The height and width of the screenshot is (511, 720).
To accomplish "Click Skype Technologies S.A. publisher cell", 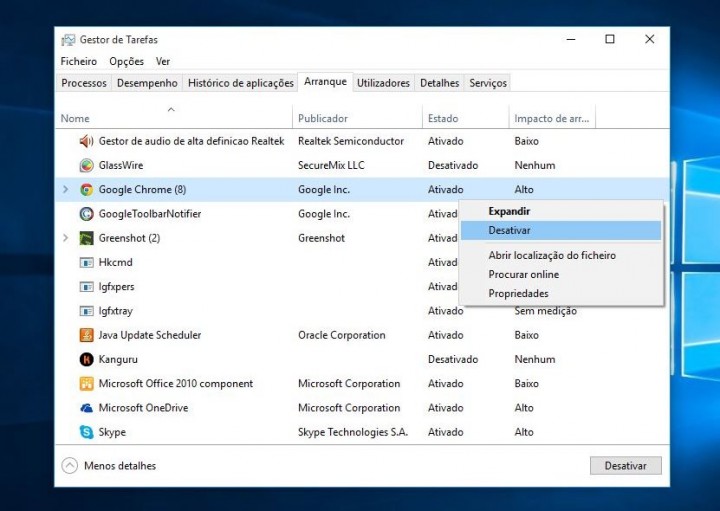I will [x=353, y=432].
